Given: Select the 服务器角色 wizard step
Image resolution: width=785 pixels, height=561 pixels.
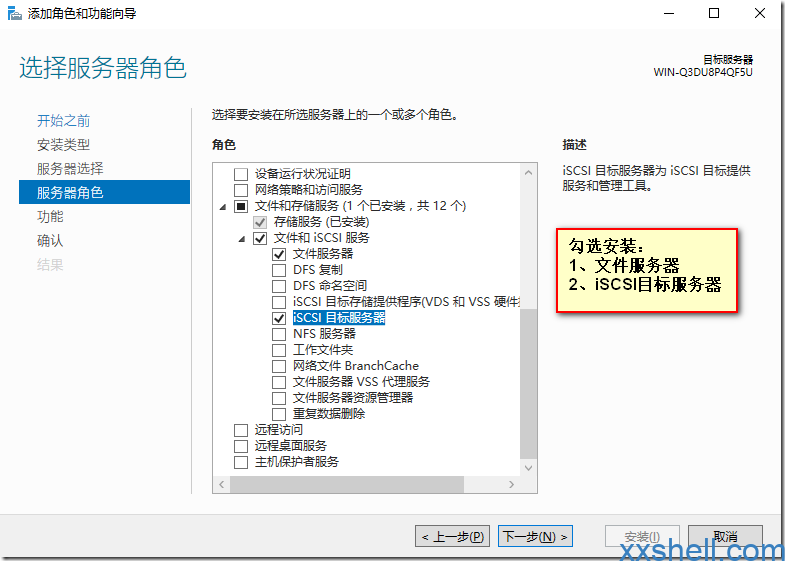Looking at the screenshot, I should pyautogui.click(x=104, y=192).
